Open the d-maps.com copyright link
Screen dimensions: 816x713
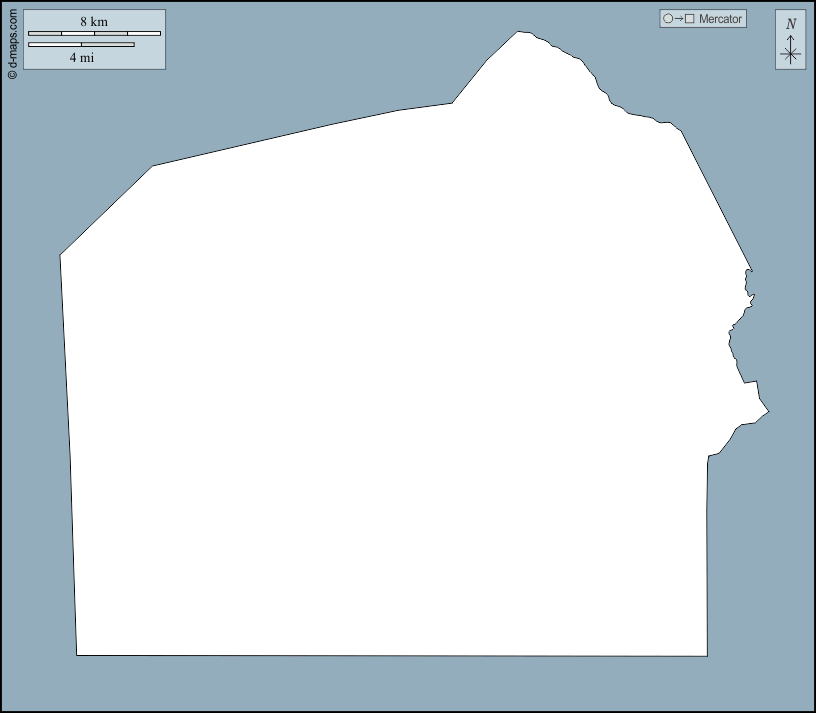point(12,45)
